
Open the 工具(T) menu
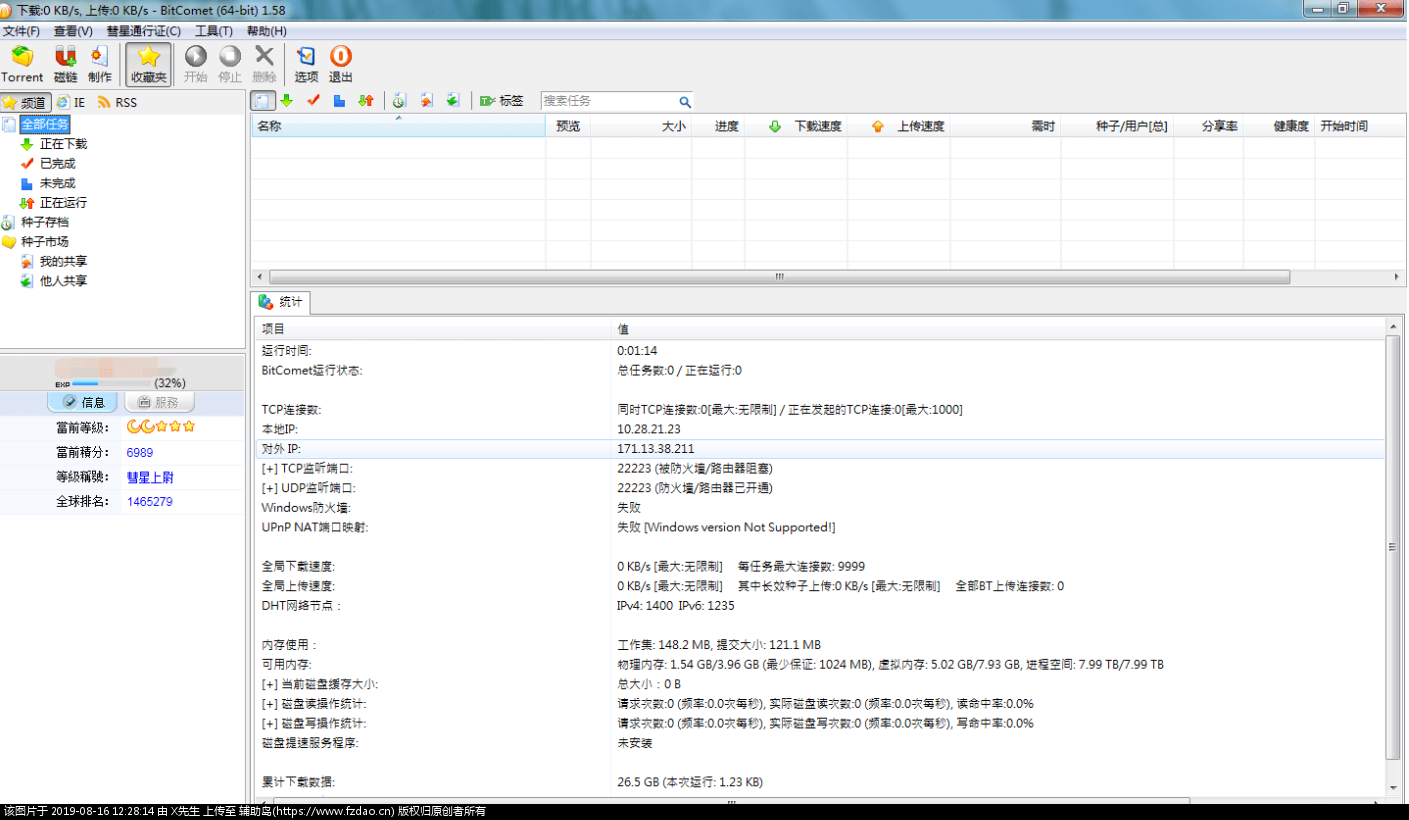click(213, 31)
